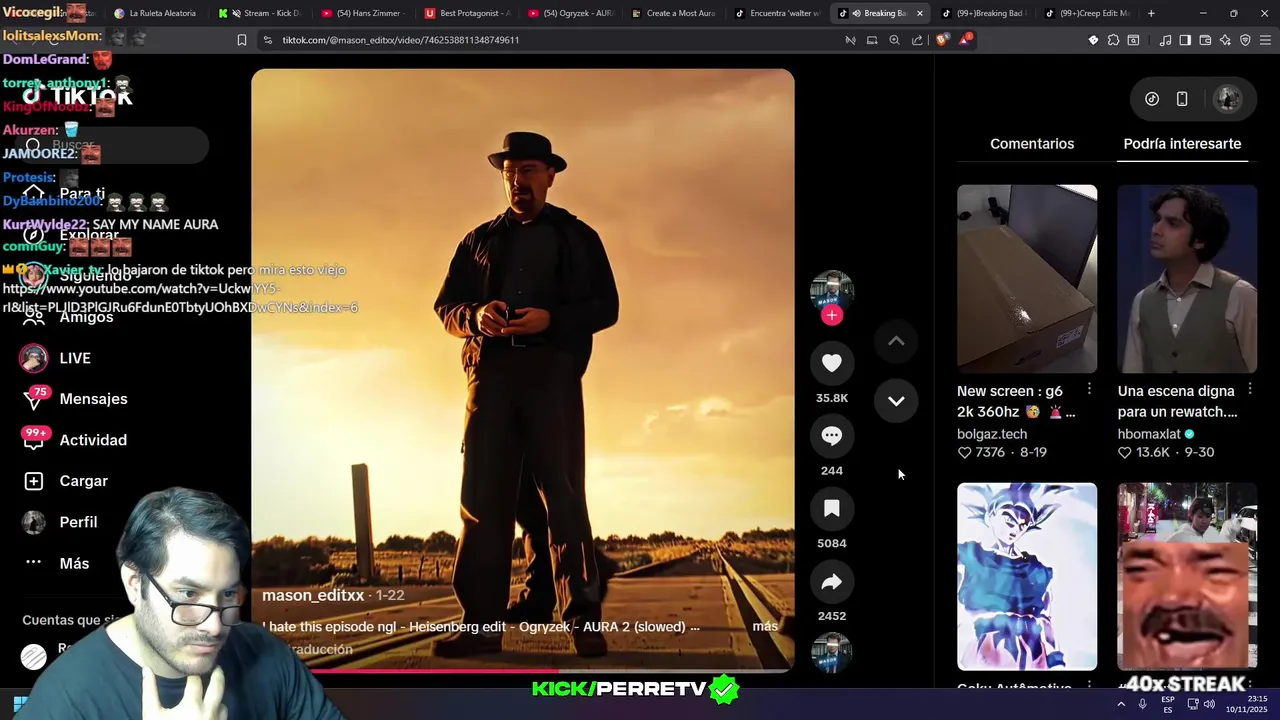Image resolution: width=1280 pixels, height=720 pixels.
Task: Click Cargar plus square icon
Action: pyautogui.click(x=34, y=481)
